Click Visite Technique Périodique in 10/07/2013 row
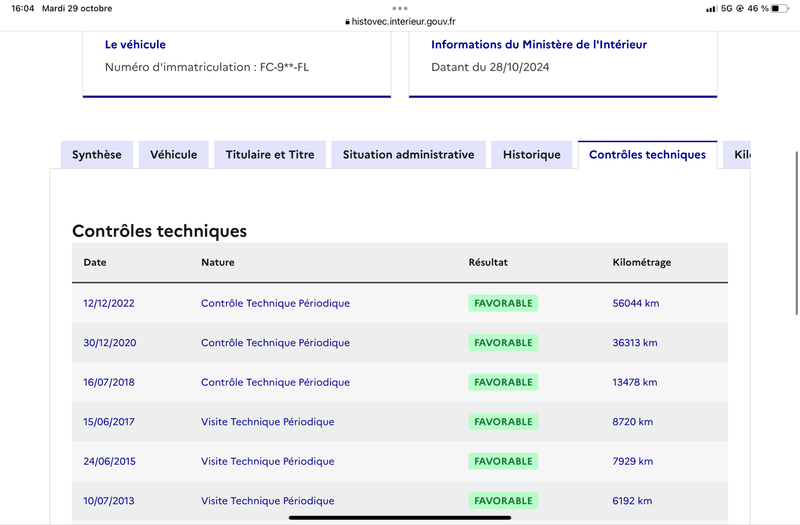This screenshot has height=525, width=800. (x=267, y=501)
